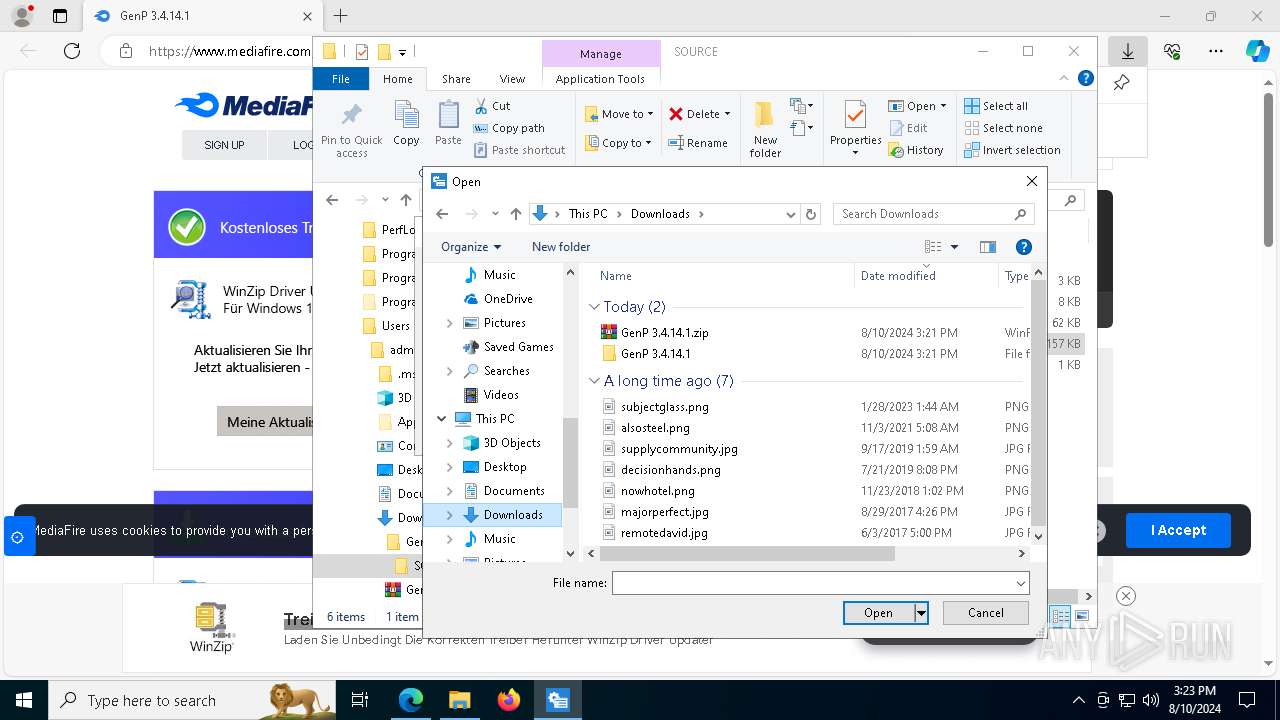1280x720 pixels.
Task: Click the Properties icon in Explorer ribbon
Action: 855,128
